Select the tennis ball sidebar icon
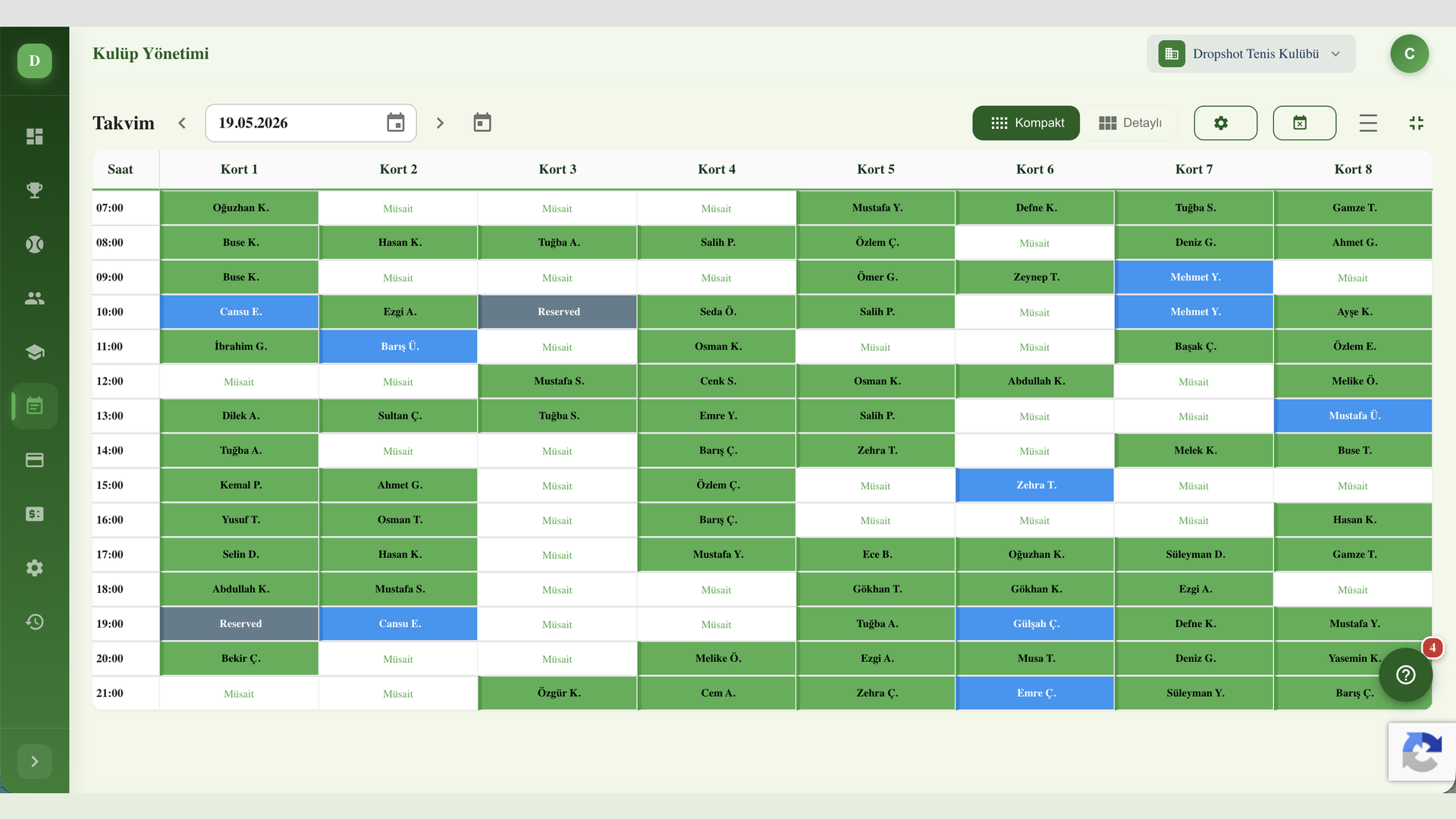1456x819 pixels. [34, 244]
